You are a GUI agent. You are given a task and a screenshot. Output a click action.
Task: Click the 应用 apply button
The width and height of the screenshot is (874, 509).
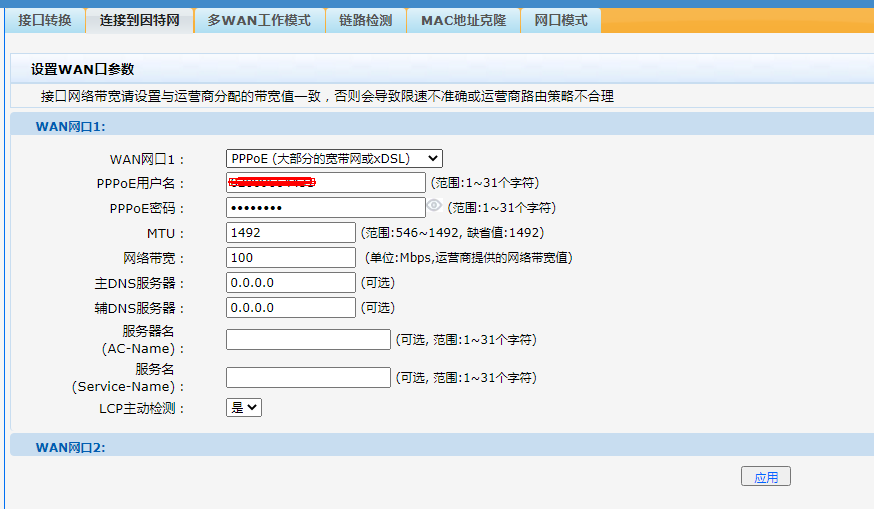(766, 477)
